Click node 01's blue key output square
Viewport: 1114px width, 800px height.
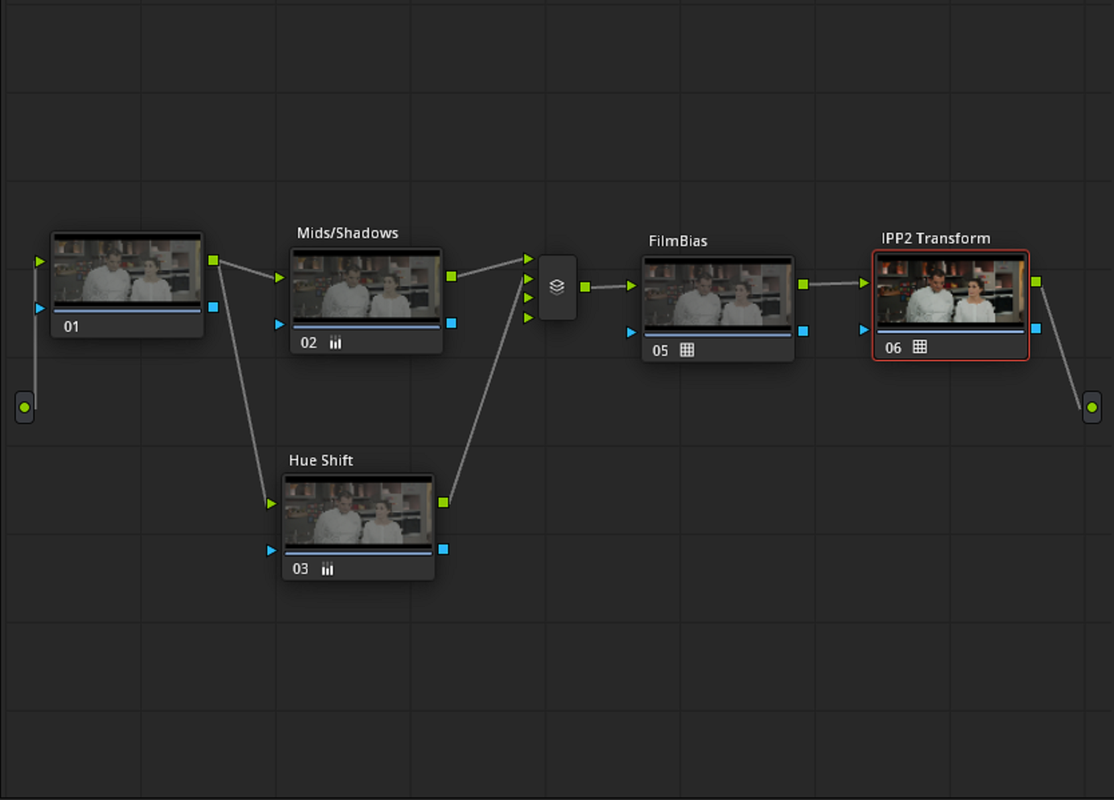[213, 307]
